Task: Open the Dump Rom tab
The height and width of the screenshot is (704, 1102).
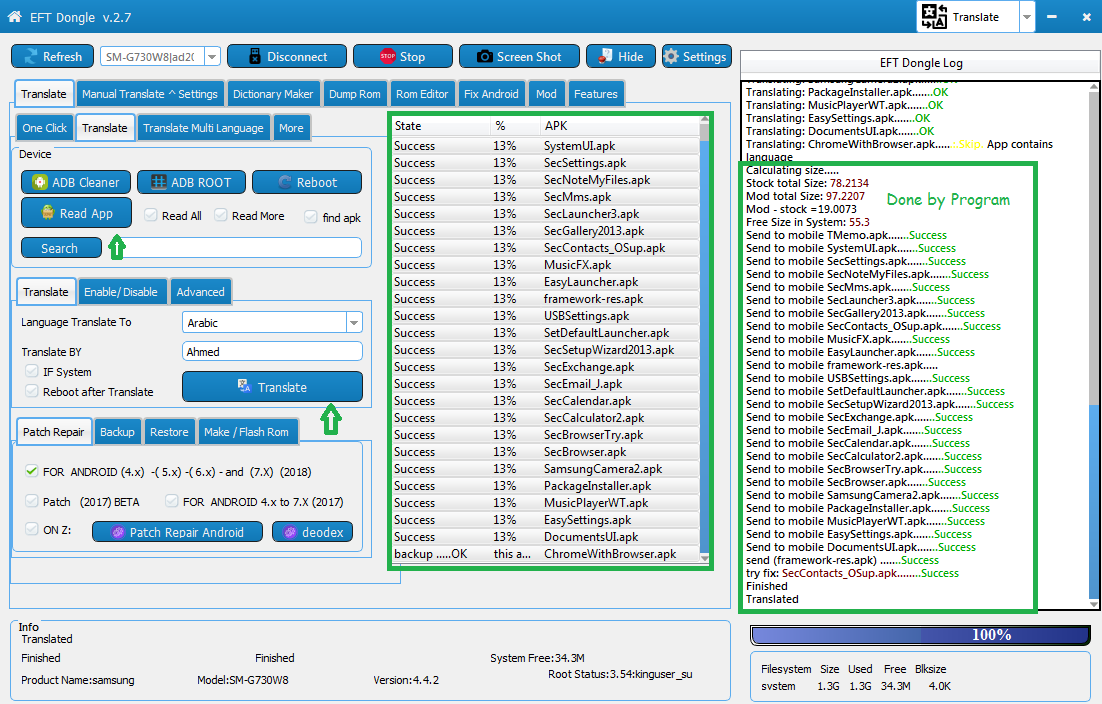Action: (355, 93)
